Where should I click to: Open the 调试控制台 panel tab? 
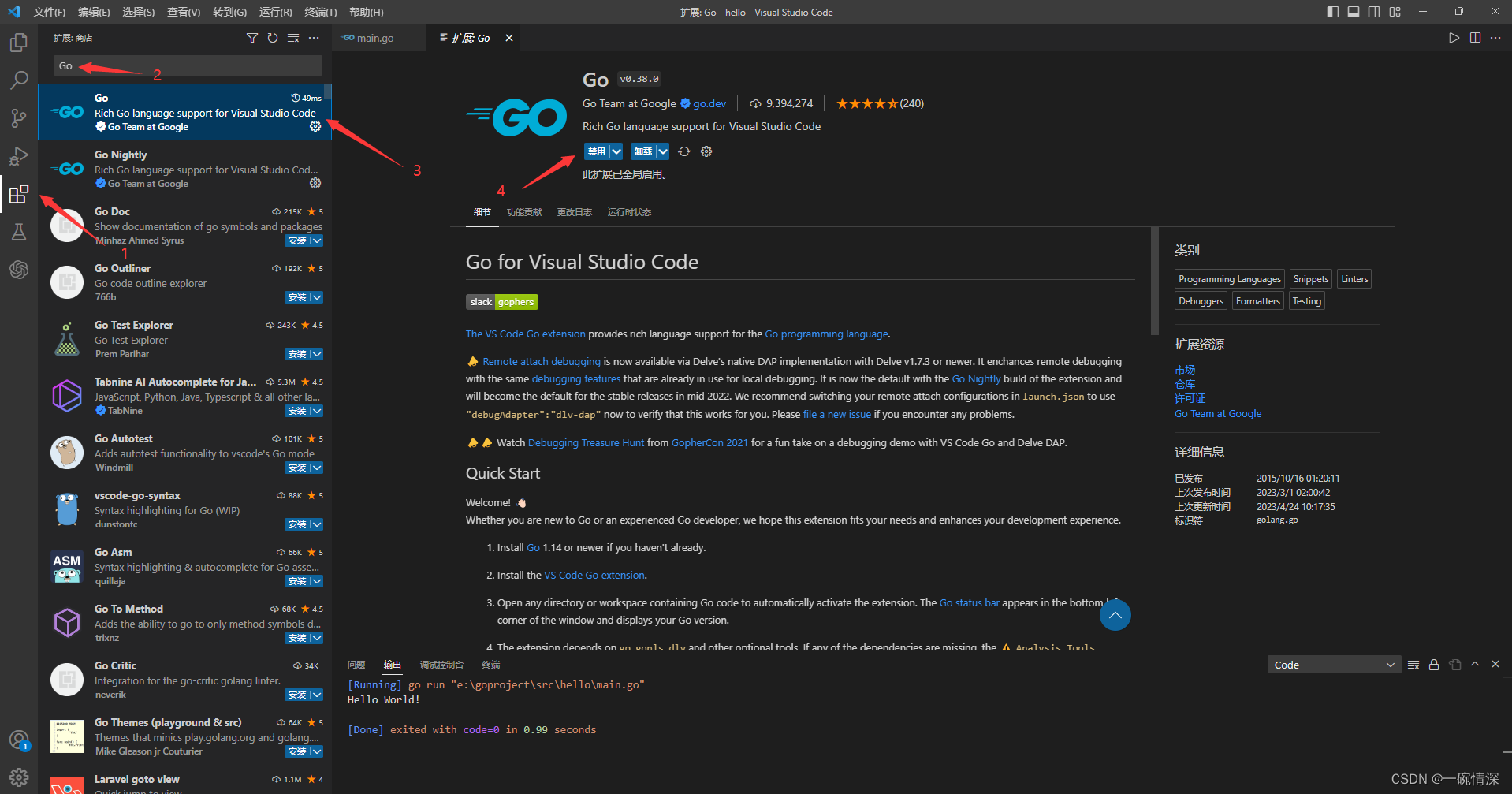(x=441, y=665)
